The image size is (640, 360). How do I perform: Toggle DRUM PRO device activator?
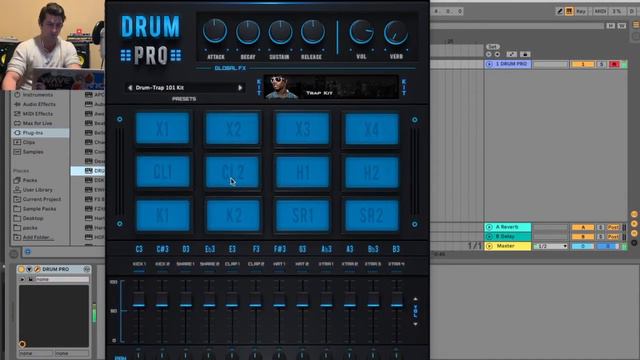22,269
